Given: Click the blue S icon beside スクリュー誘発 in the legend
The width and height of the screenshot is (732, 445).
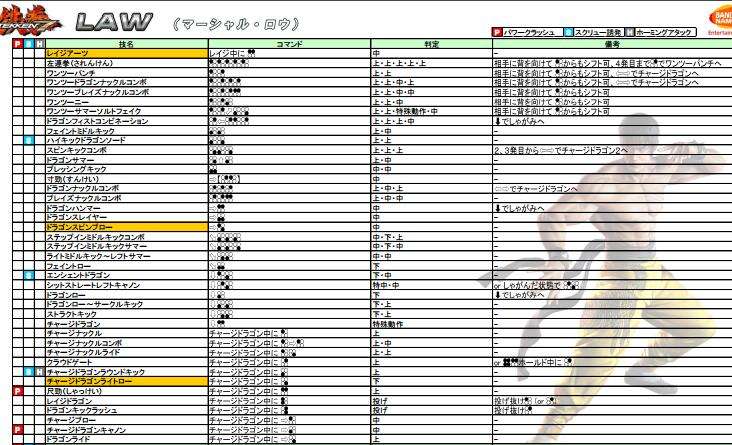Looking at the screenshot, I should pyautogui.click(x=568, y=32).
